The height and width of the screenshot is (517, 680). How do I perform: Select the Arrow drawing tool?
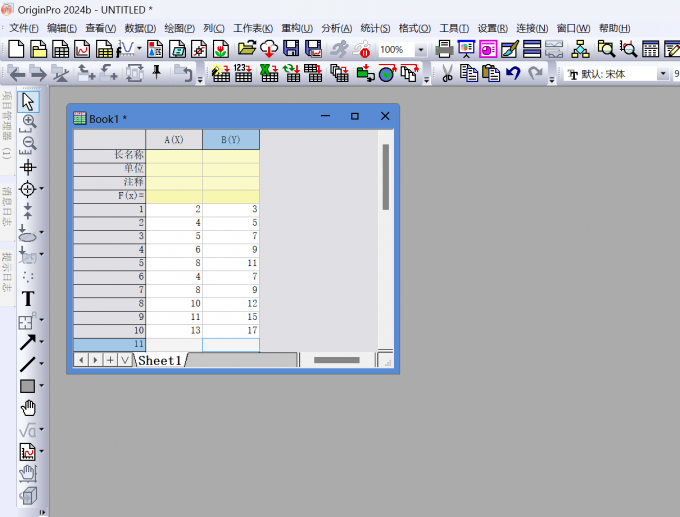point(27,342)
